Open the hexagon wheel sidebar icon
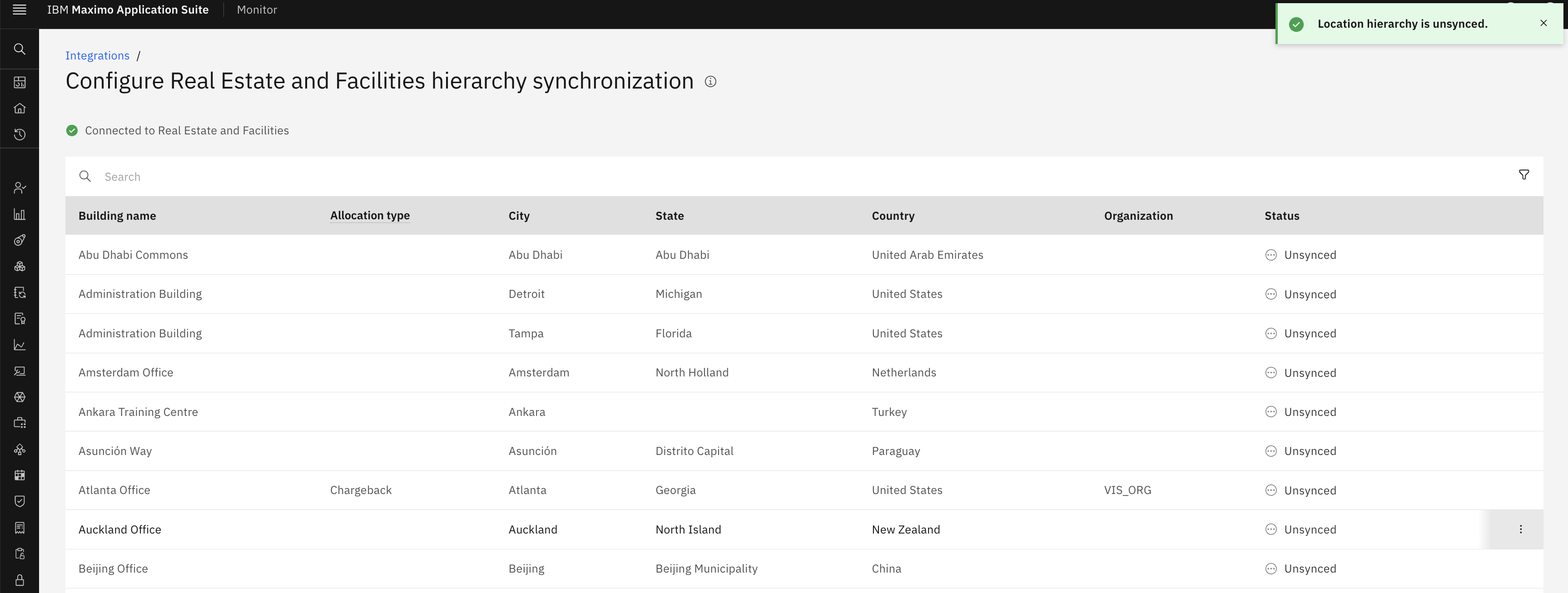The width and height of the screenshot is (1568, 593). [20, 397]
